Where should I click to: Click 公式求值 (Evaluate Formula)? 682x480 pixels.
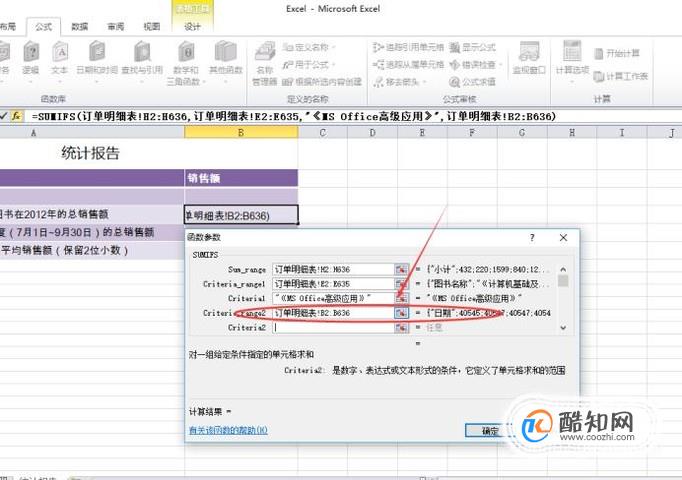coord(473,82)
